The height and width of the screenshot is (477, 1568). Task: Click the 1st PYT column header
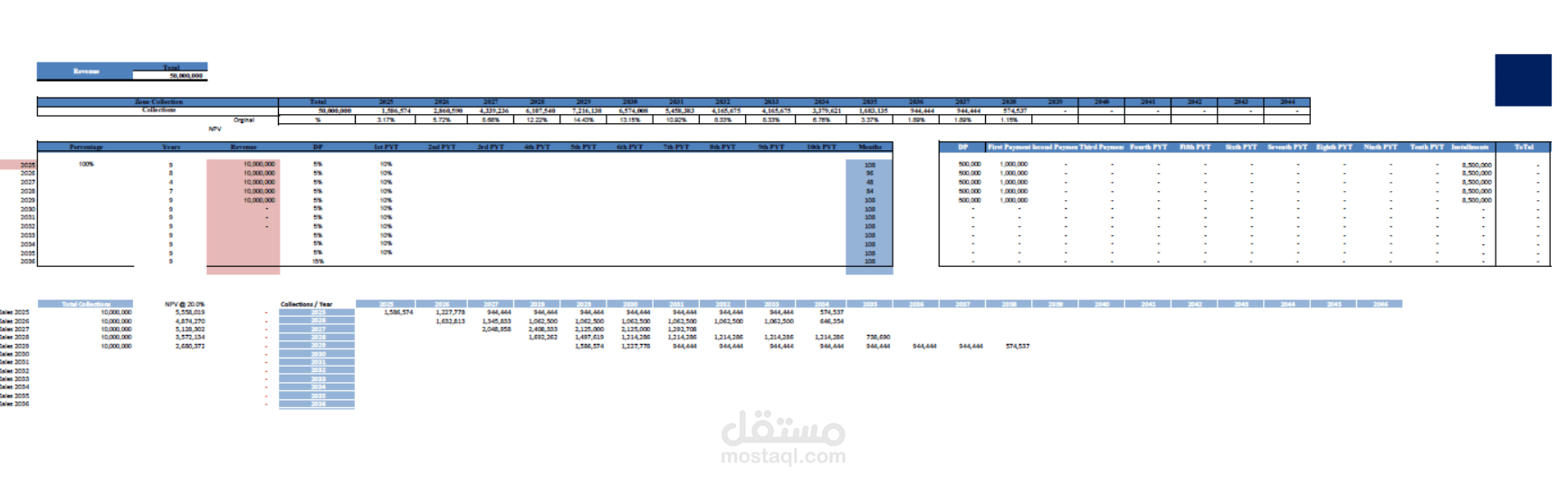(387, 147)
